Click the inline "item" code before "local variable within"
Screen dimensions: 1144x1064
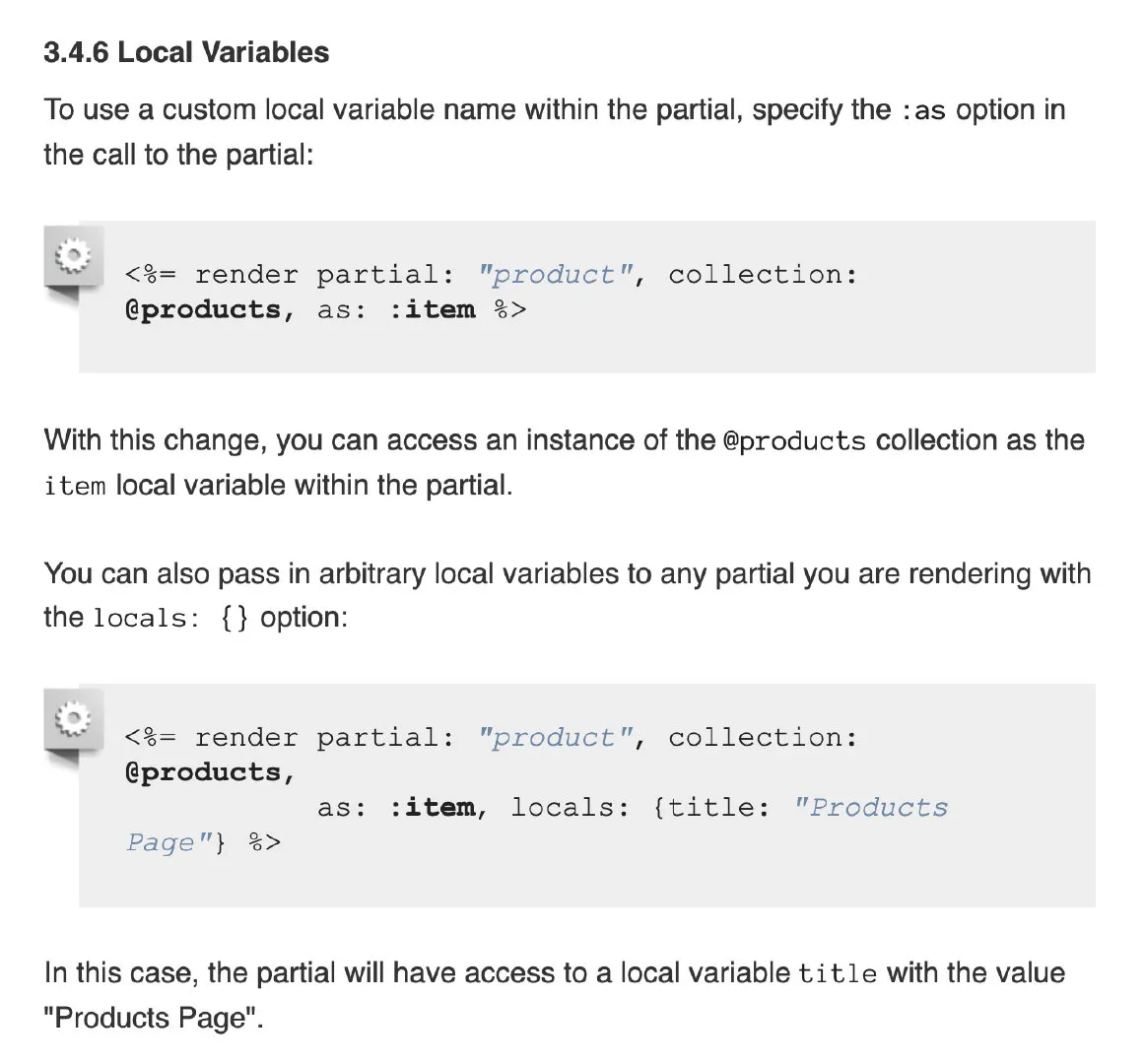pos(75,487)
